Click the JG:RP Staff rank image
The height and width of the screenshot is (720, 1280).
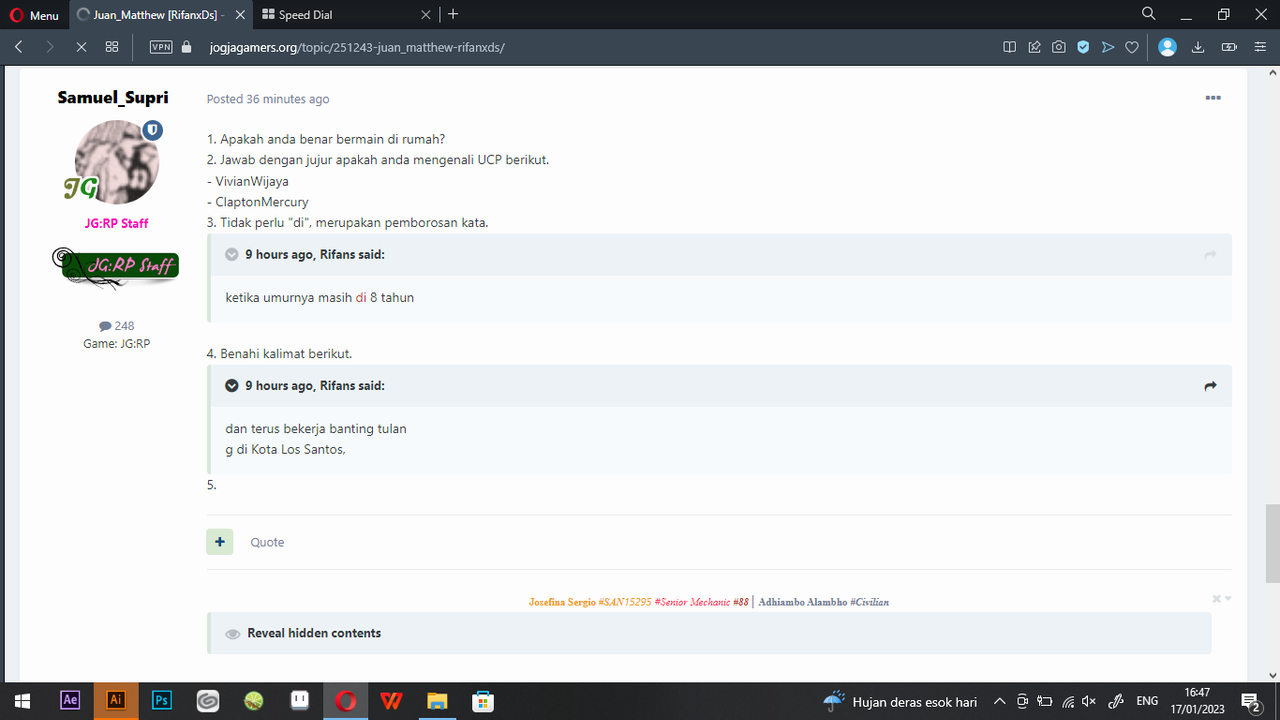(115, 266)
